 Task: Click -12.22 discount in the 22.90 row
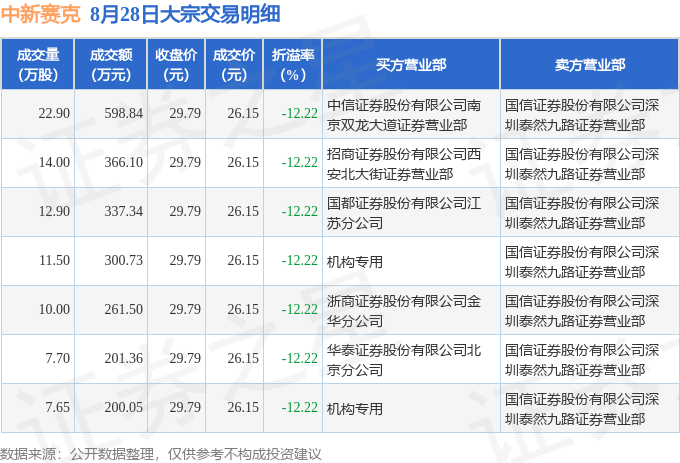[300, 113]
